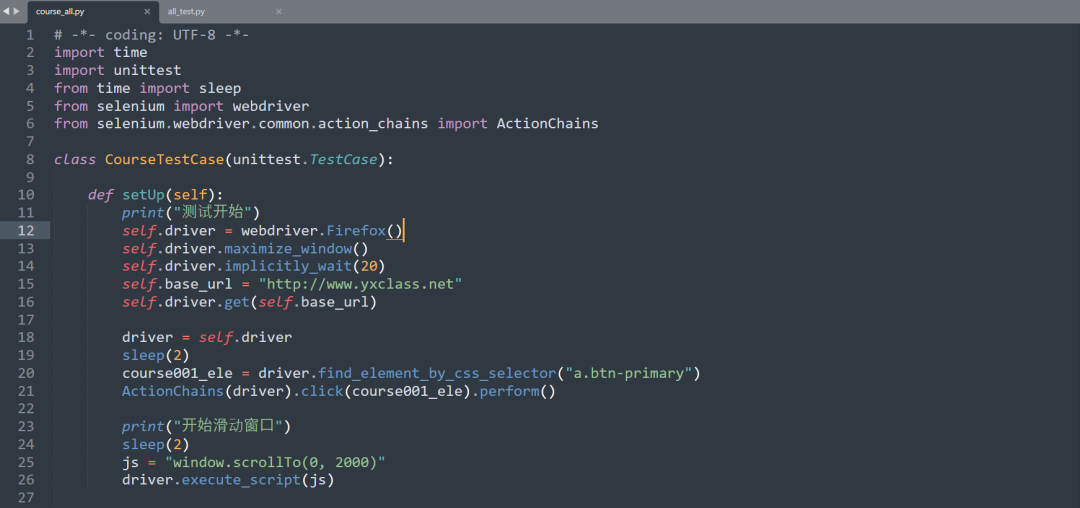Viewport: 1080px width, 508px height.
Task: Click "selenium.webdriver.common.action_chains" module path
Action: tap(262, 124)
